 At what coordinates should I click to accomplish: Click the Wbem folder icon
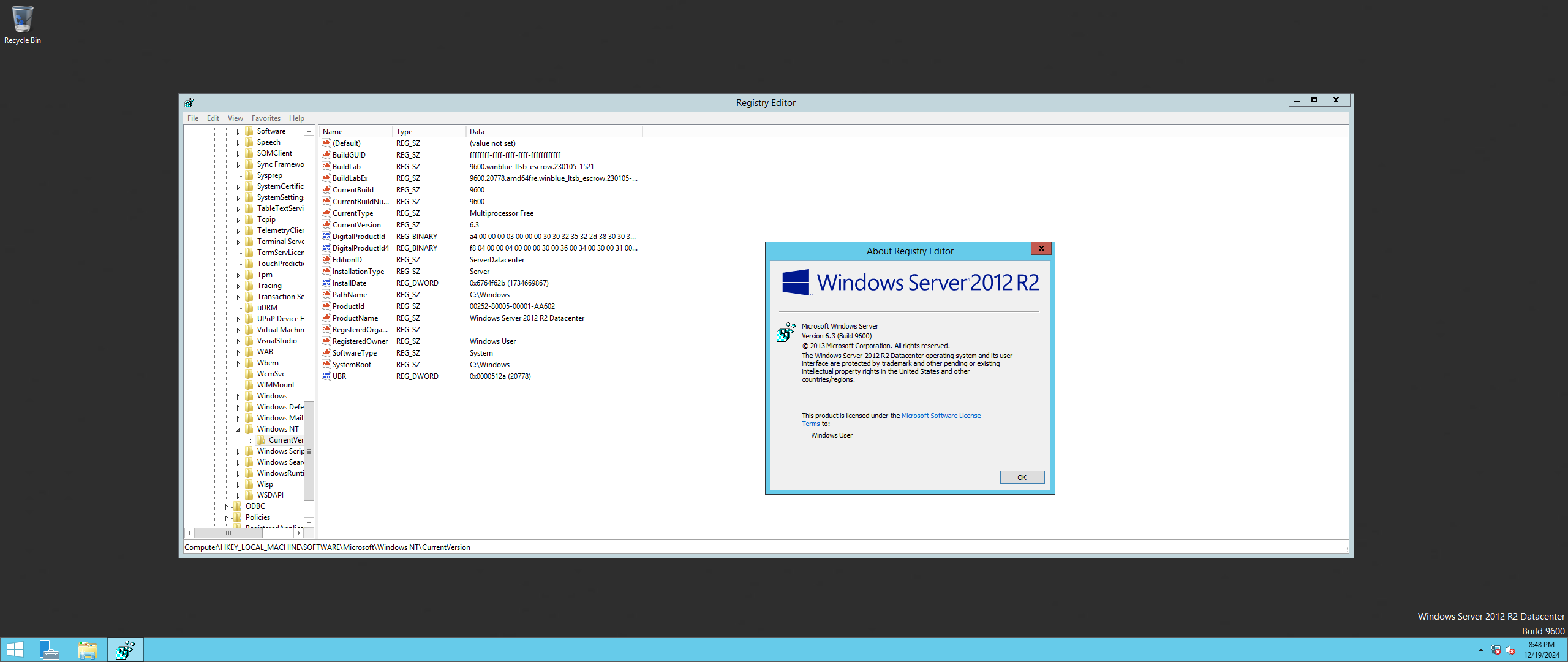(x=249, y=363)
